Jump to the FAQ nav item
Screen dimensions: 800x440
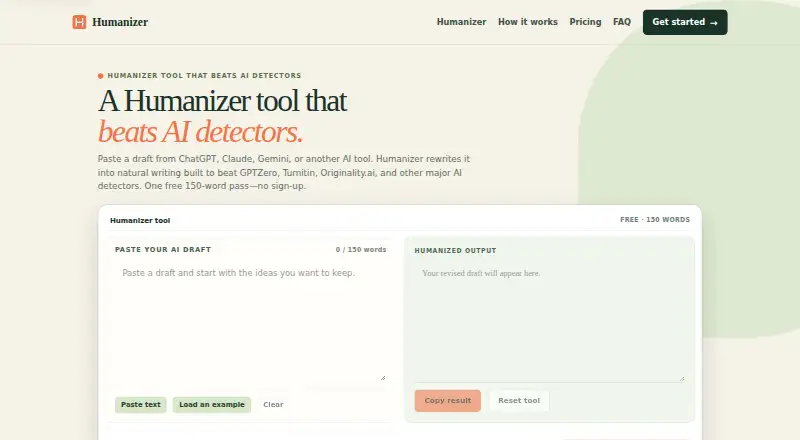pos(621,22)
